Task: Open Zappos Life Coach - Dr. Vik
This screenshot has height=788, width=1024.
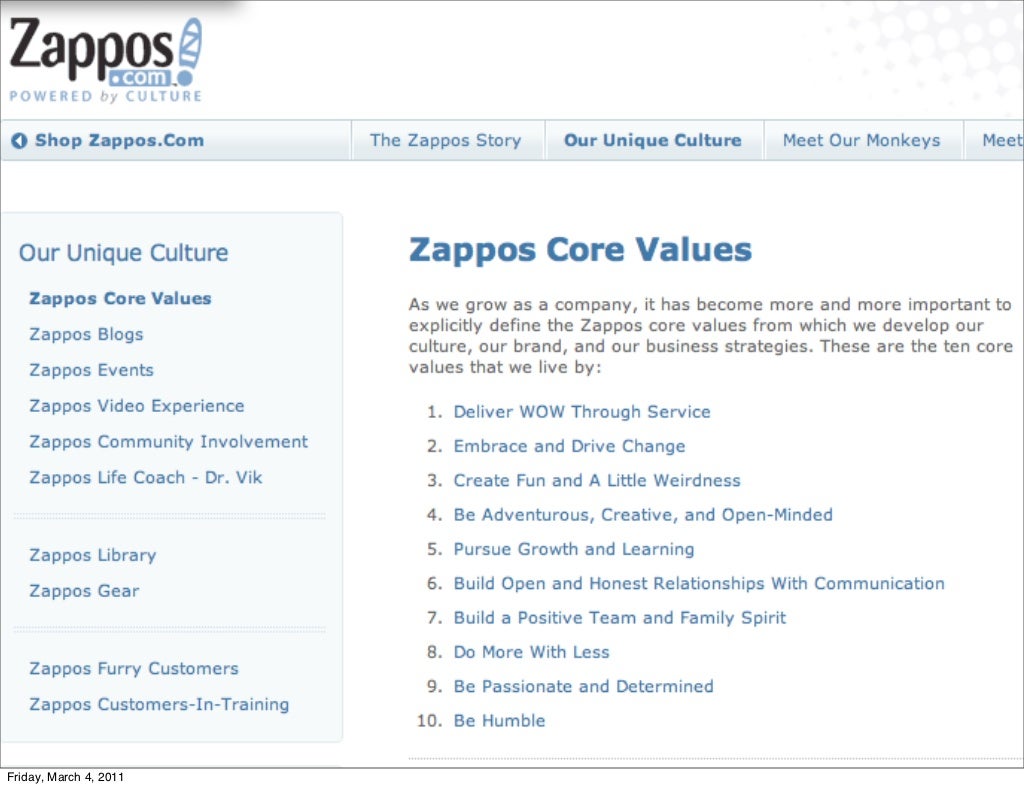Action: coord(146,478)
